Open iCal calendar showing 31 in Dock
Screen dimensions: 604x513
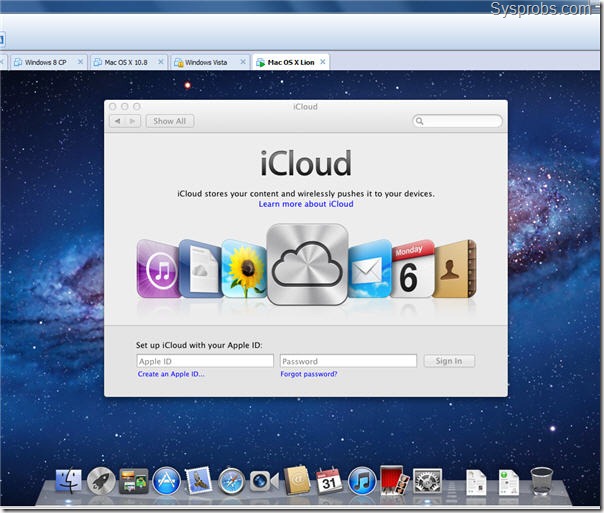[329, 481]
